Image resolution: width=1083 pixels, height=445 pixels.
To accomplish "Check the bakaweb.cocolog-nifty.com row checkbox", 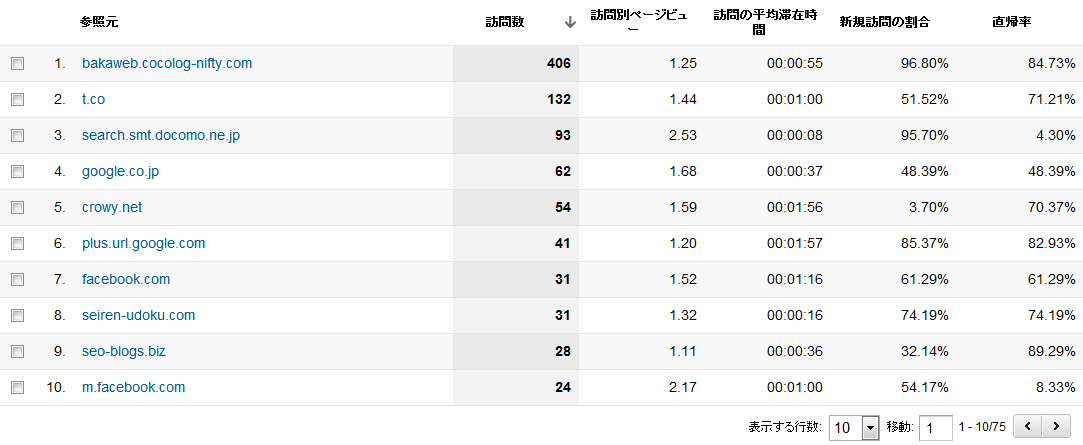I will point(17,63).
